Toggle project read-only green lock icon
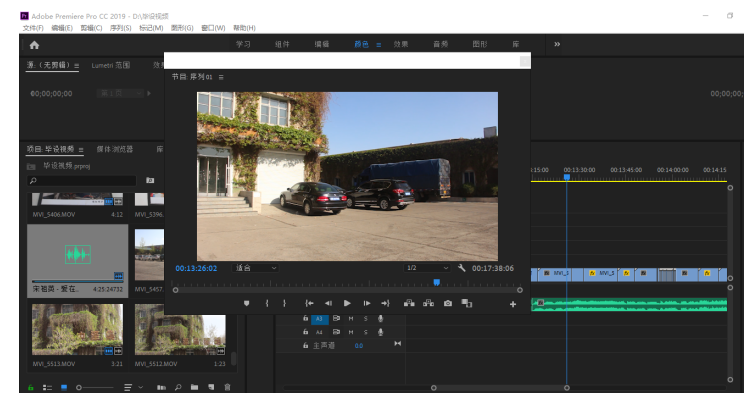Screen dimensions: 755x405 (31, 387)
